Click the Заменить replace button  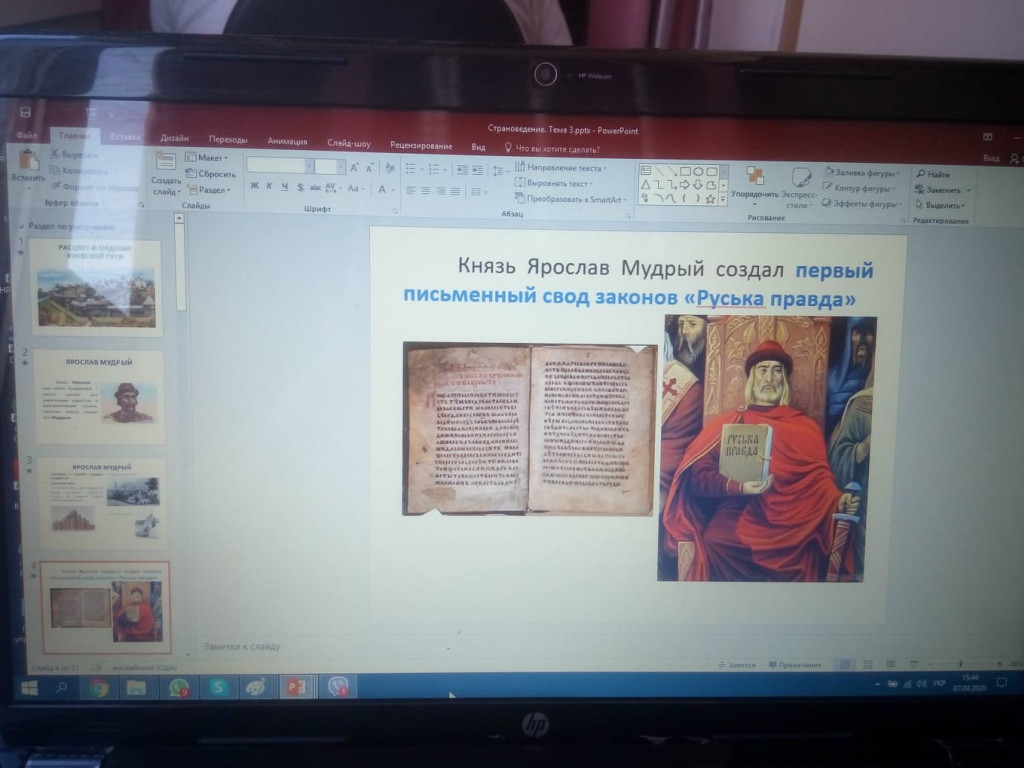point(942,190)
